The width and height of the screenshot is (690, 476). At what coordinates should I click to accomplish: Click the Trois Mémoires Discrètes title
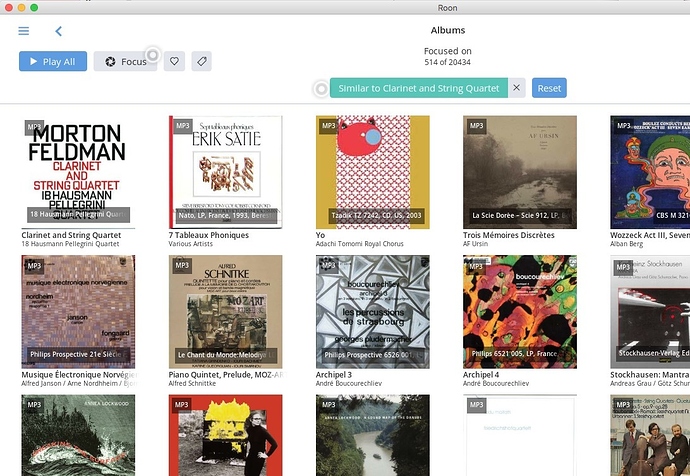509,235
